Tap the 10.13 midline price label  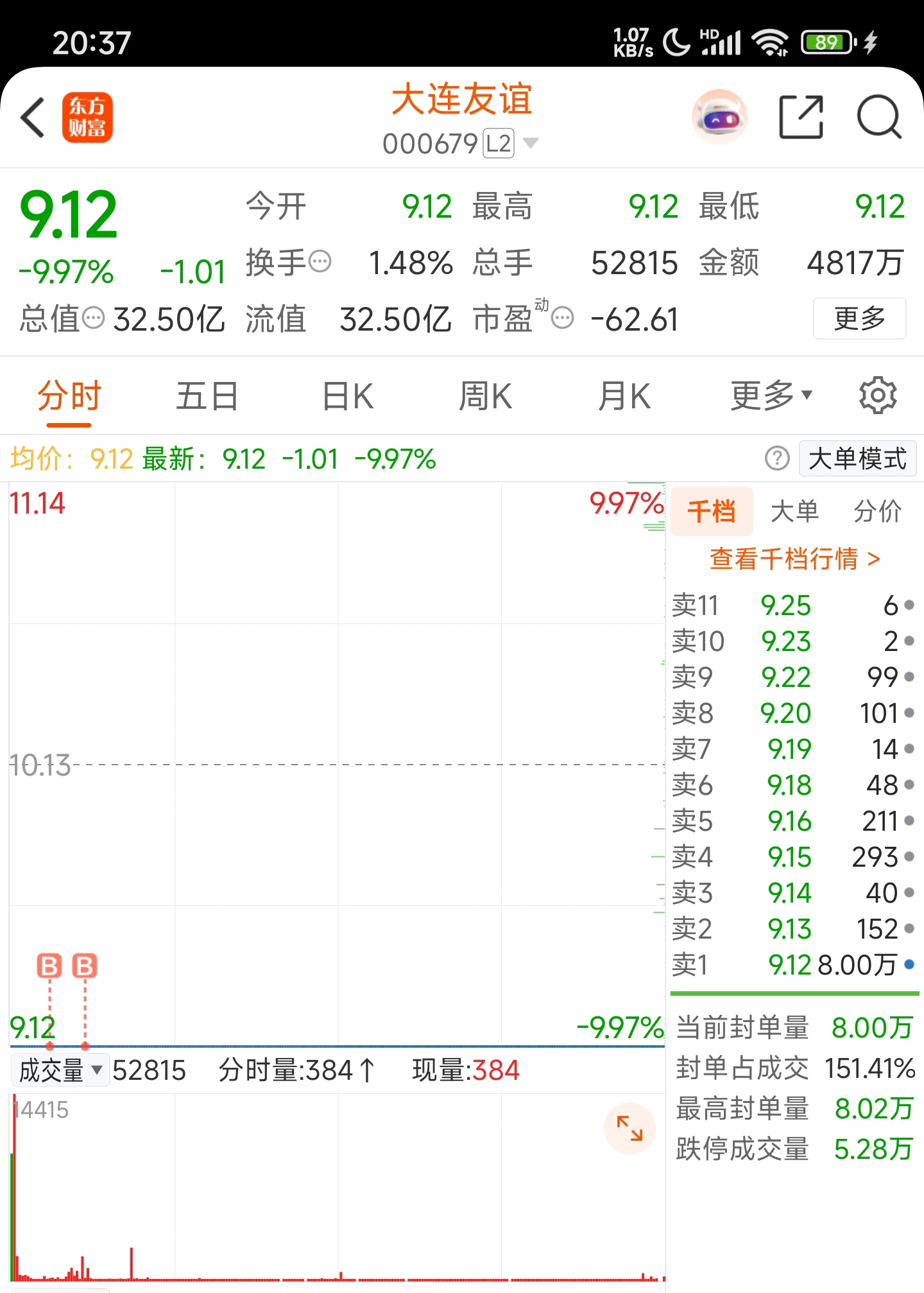click(40, 765)
